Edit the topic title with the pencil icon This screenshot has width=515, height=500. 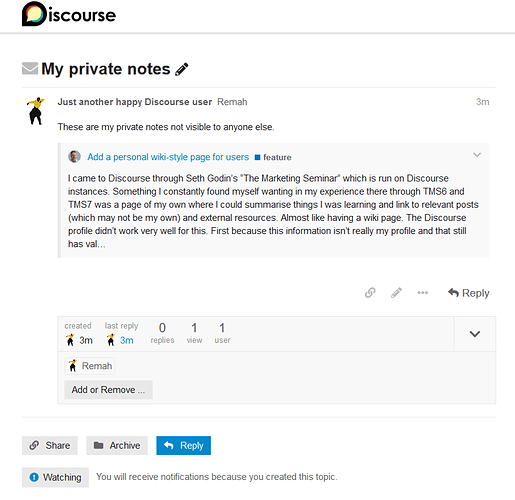[x=182, y=69]
